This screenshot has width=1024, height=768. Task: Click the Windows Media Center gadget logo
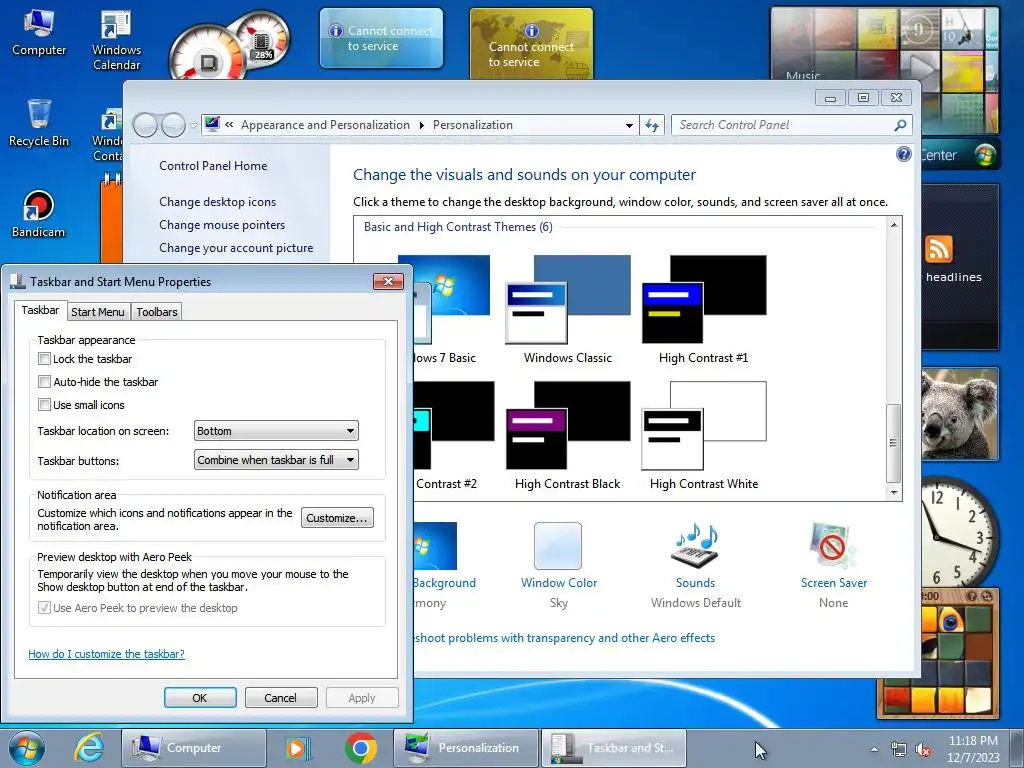pyautogui.click(x=985, y=155)
